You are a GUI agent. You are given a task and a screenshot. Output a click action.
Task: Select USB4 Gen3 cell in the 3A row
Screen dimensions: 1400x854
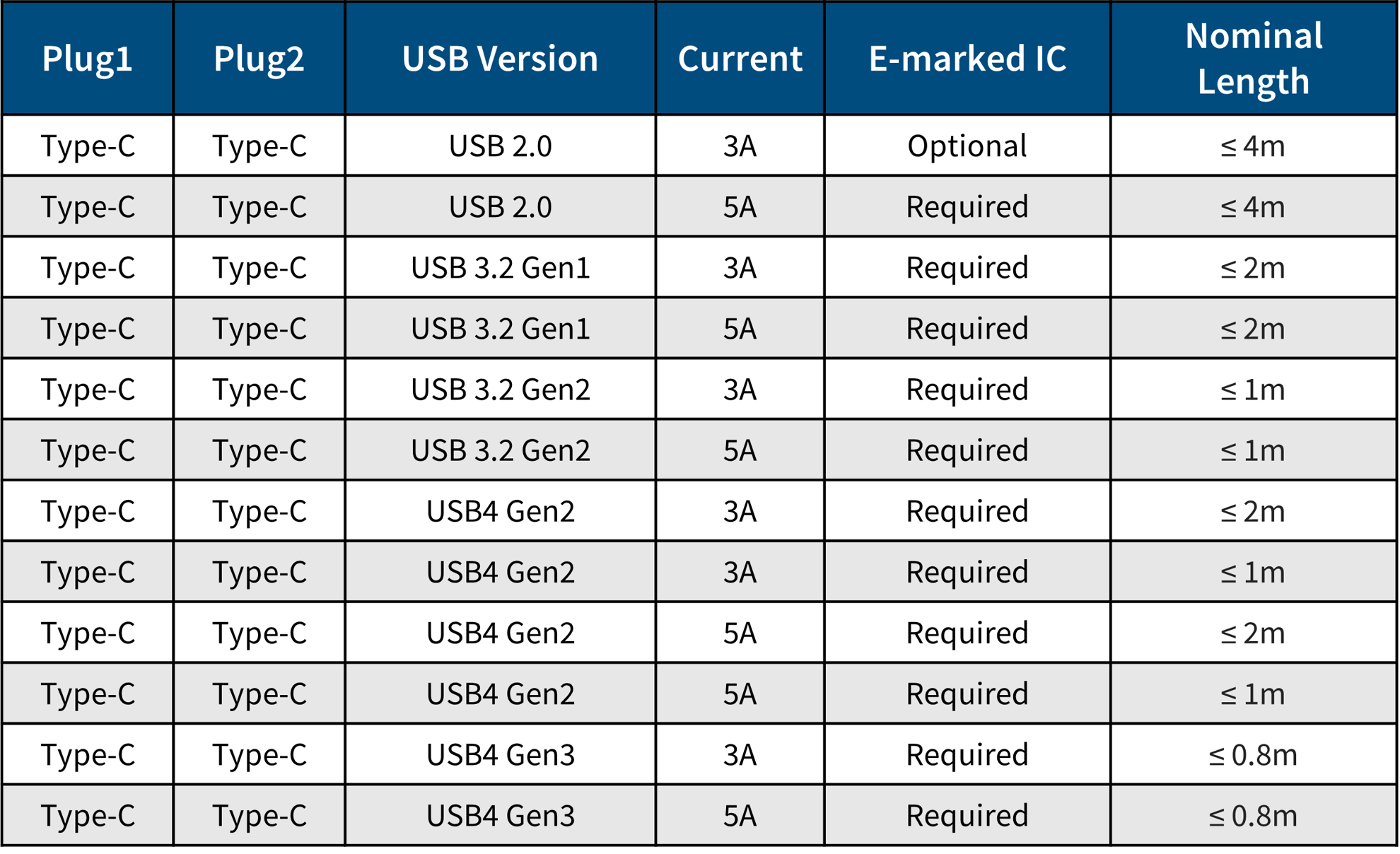tap(500, 754)
